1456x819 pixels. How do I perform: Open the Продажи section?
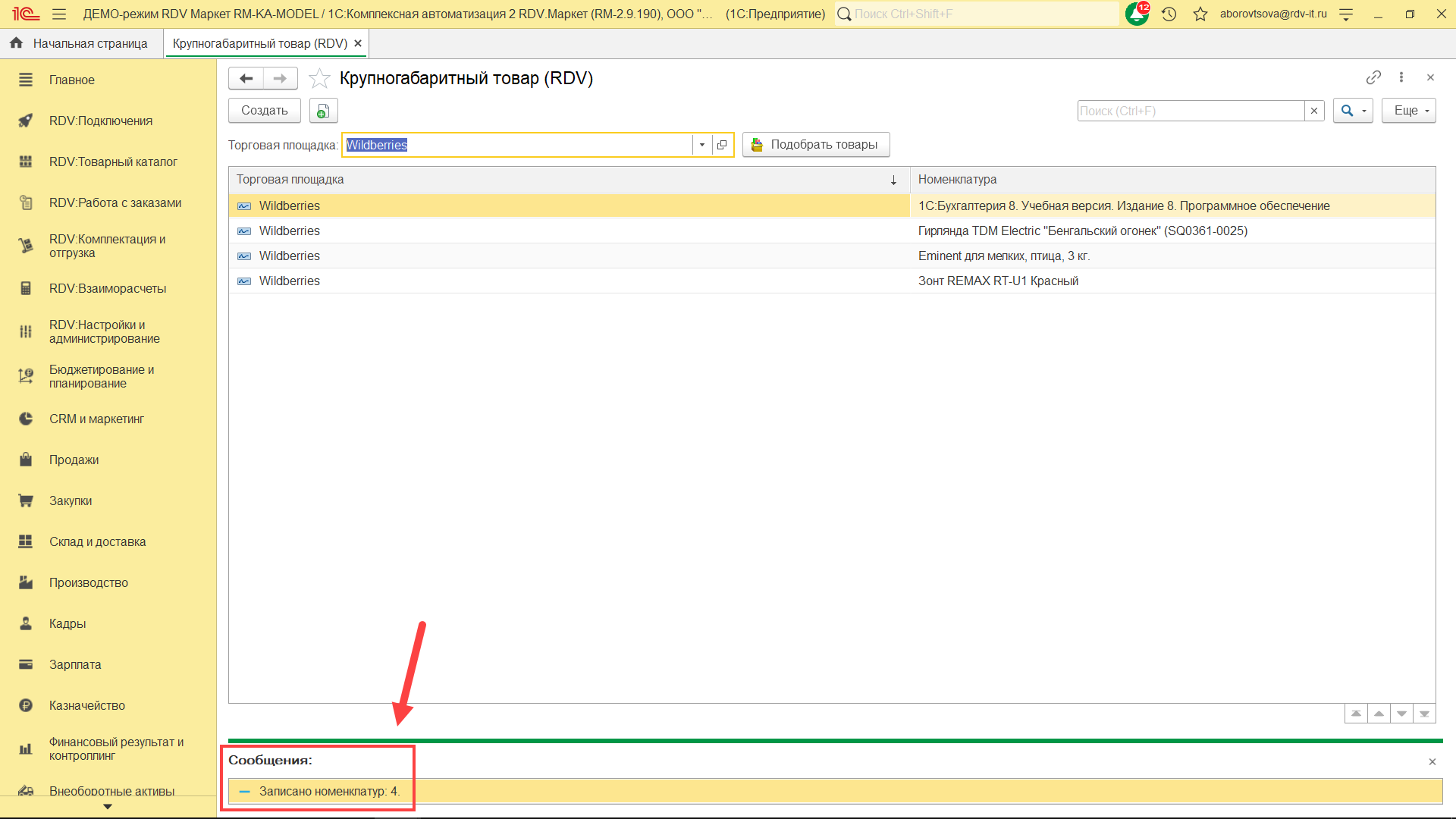click(x=74, y=460)
